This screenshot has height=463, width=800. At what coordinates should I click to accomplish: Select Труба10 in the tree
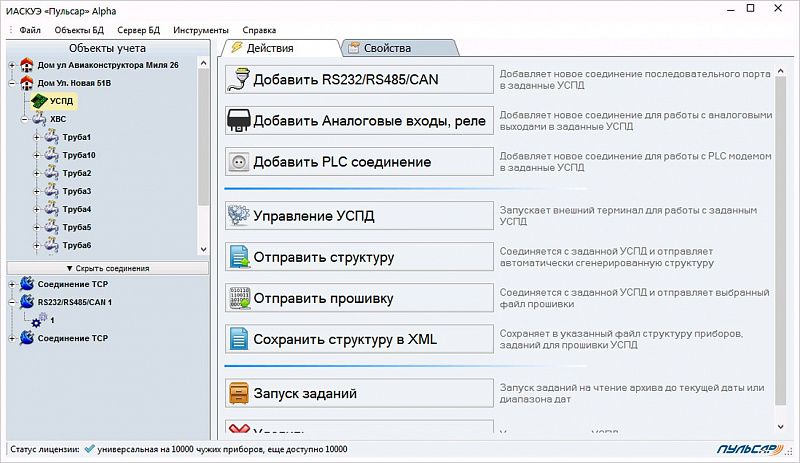[79, 155]
